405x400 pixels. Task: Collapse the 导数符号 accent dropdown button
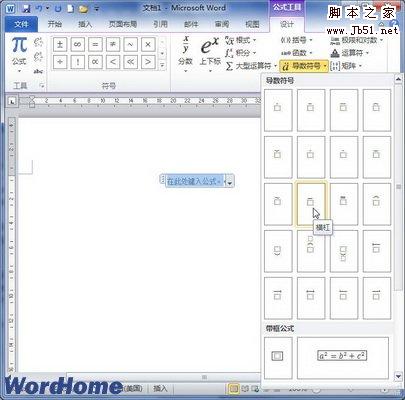(304, 66)
